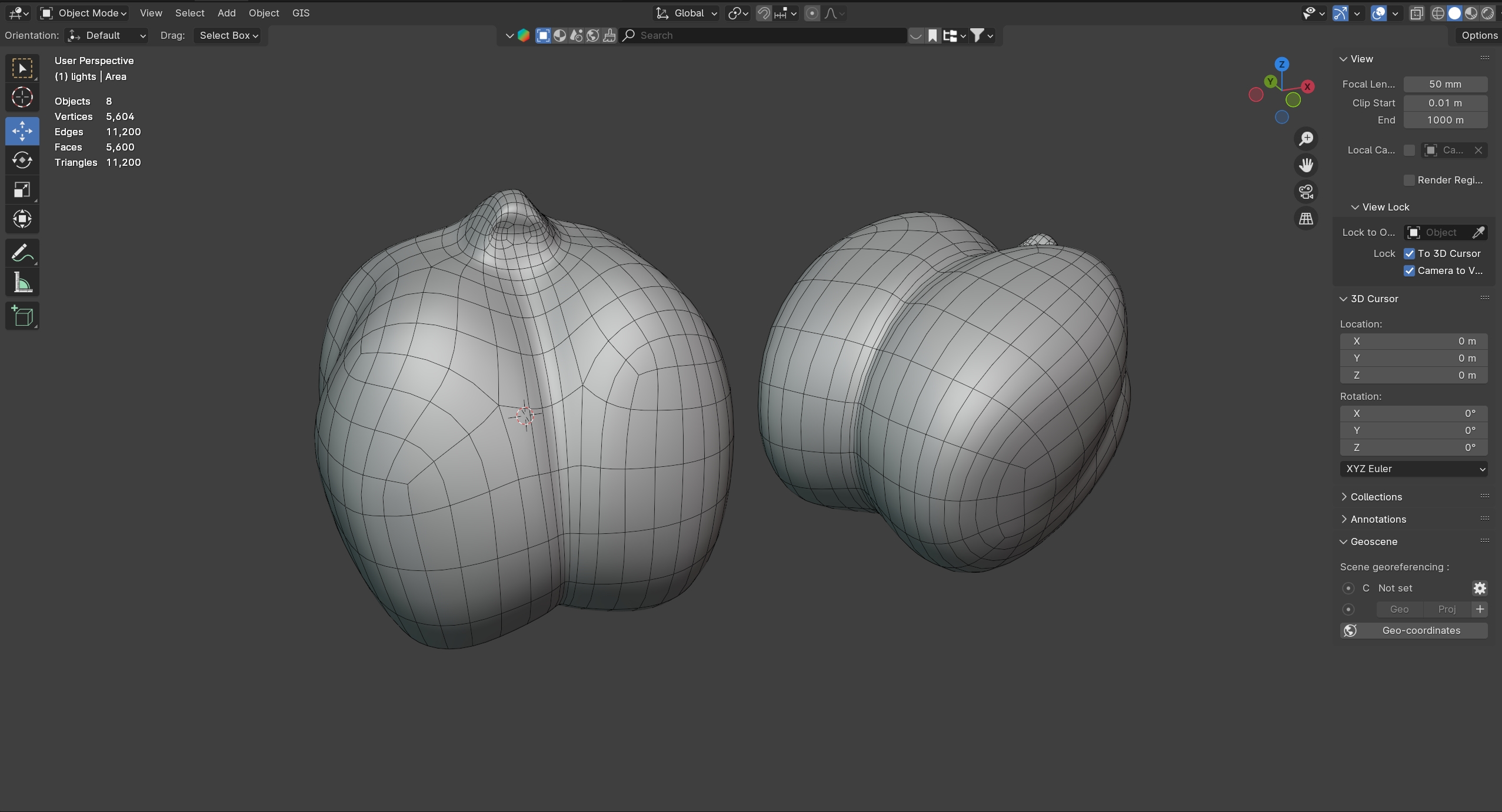Select the Scale tool

coord(22,189)
